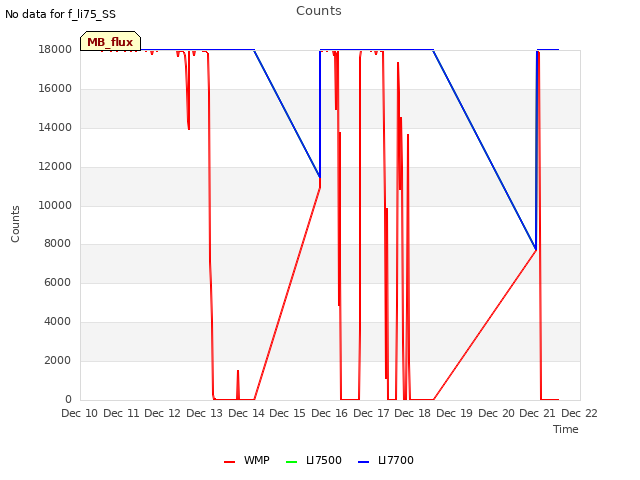640x480 pixels.
Task: Click the Dec 18 x-axis tick label
Action: (413, 413)
